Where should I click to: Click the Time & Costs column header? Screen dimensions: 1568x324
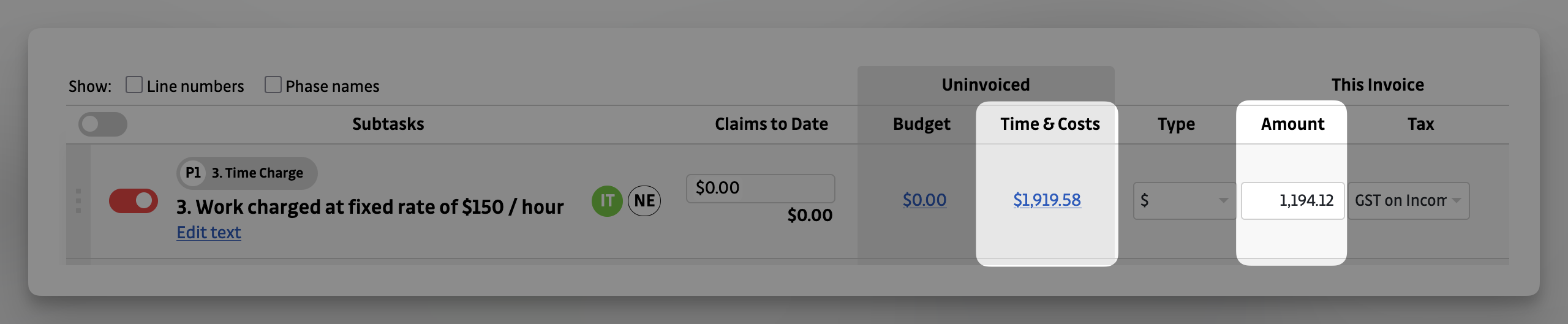tap(1050, 124)
